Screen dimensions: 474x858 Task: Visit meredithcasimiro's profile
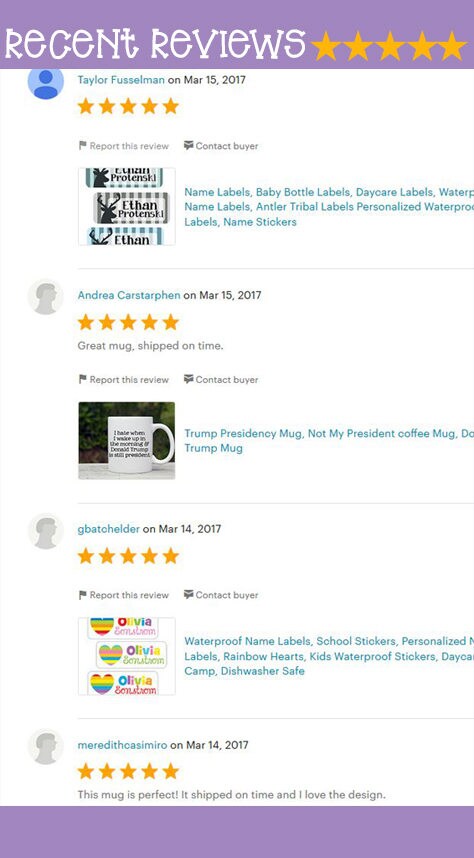pos(122,745)
